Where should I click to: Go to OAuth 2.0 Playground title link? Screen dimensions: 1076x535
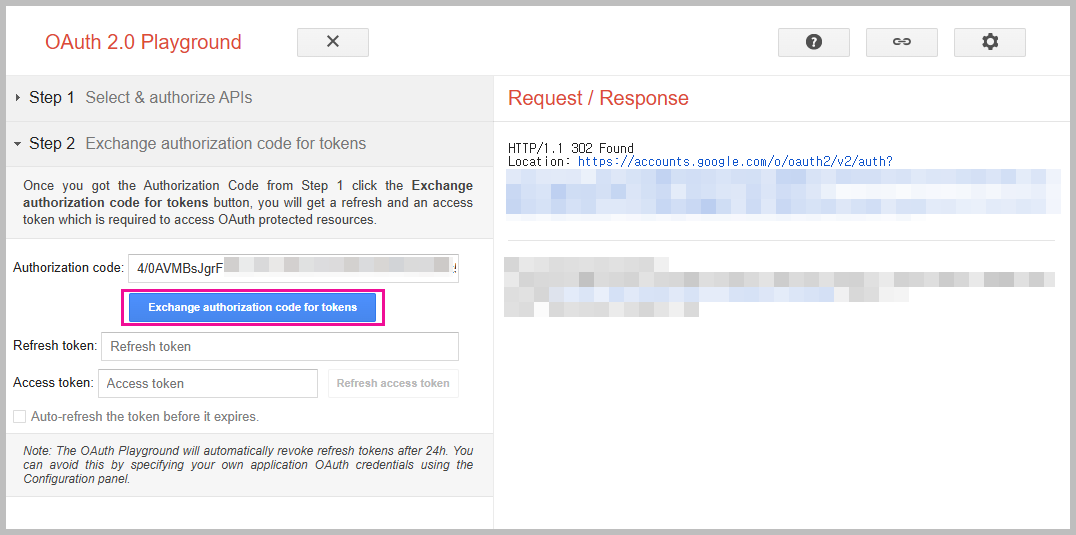pos(143,42)
